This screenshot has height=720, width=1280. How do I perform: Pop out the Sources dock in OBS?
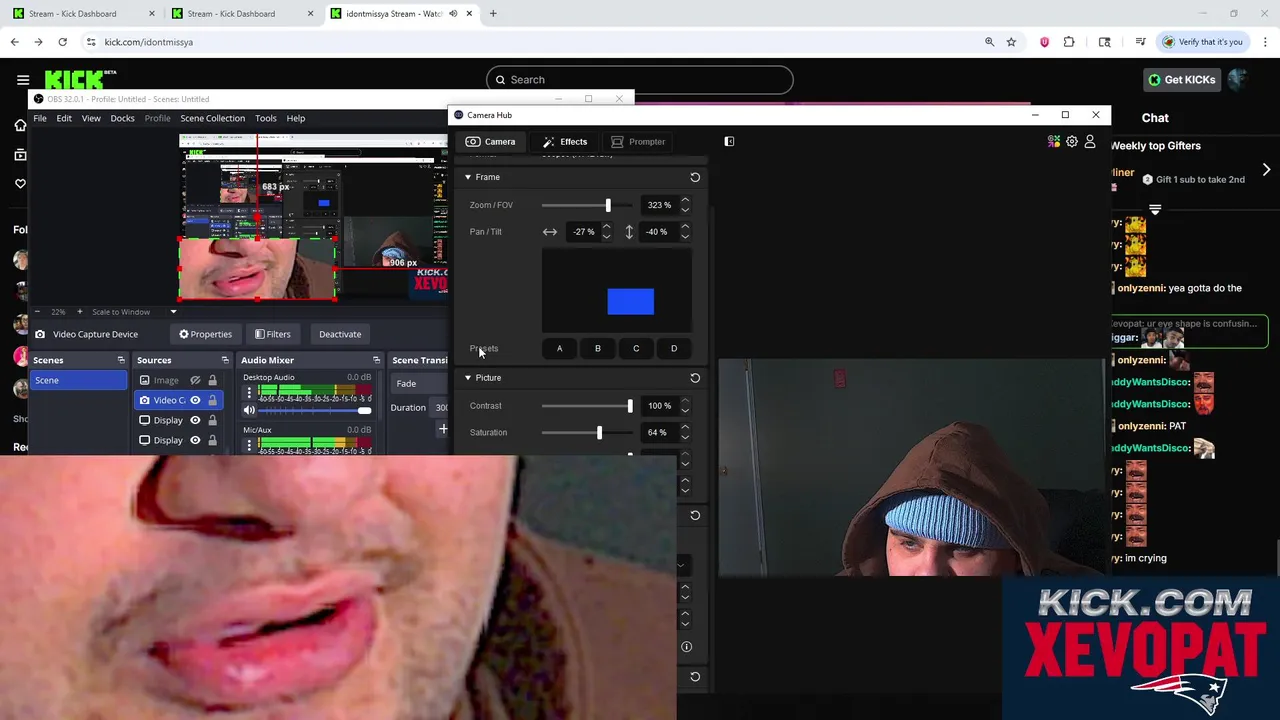coord(225,360)
